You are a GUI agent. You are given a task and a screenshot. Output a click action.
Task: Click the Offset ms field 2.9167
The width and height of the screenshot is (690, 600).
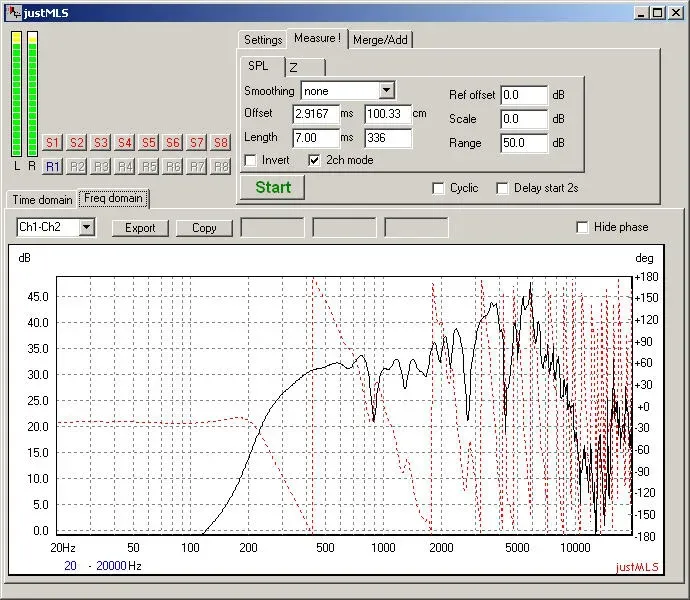coord(316,114)
